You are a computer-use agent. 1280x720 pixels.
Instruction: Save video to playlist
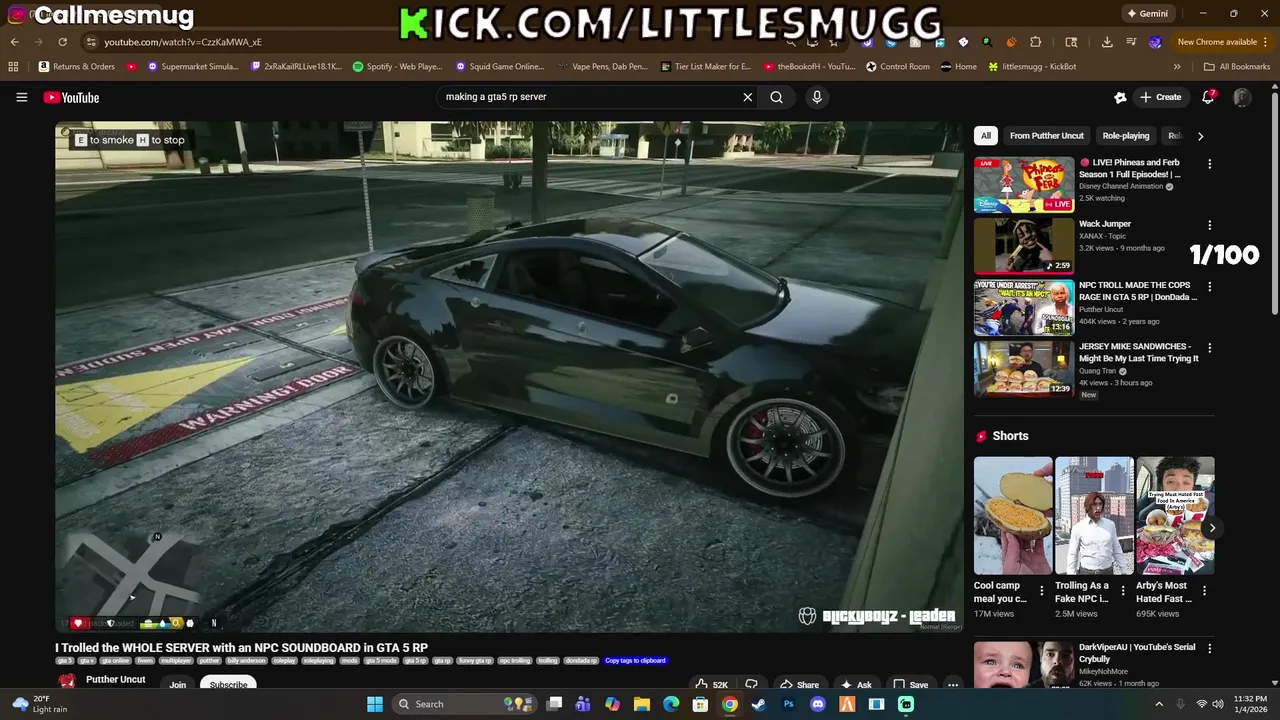tap(910, 685)
